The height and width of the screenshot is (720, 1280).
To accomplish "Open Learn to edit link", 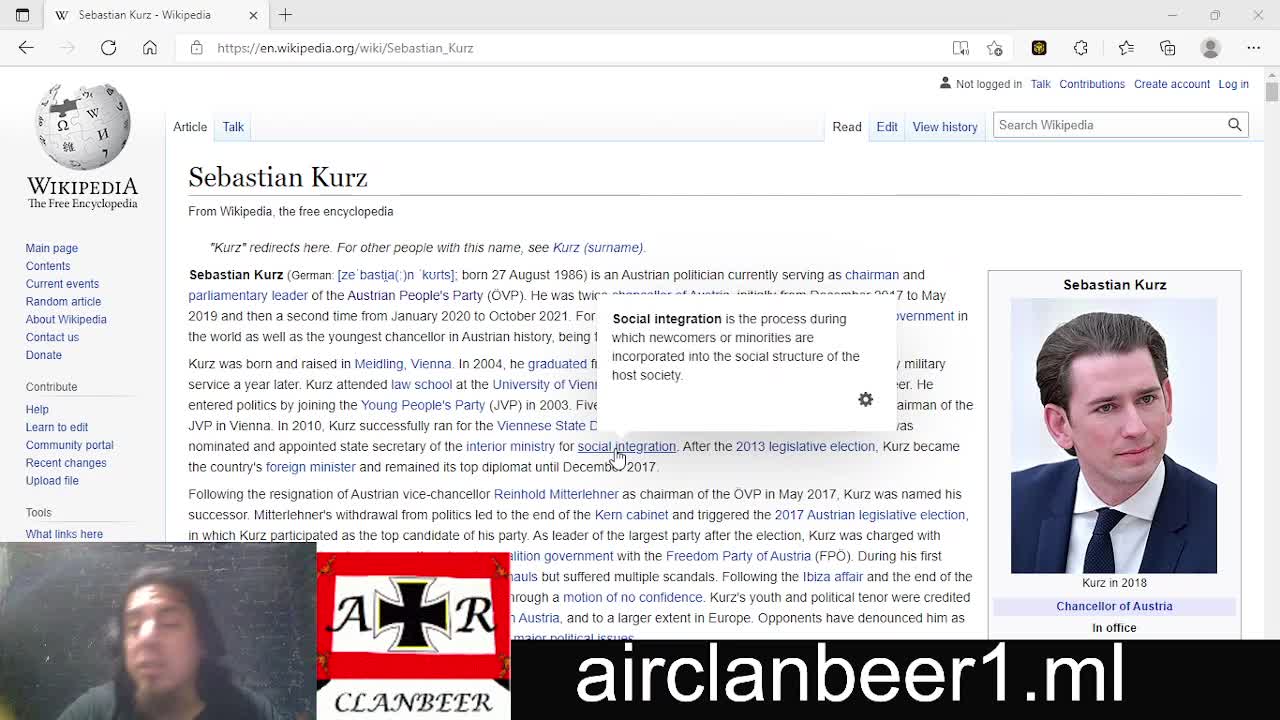I will (57, 427).
